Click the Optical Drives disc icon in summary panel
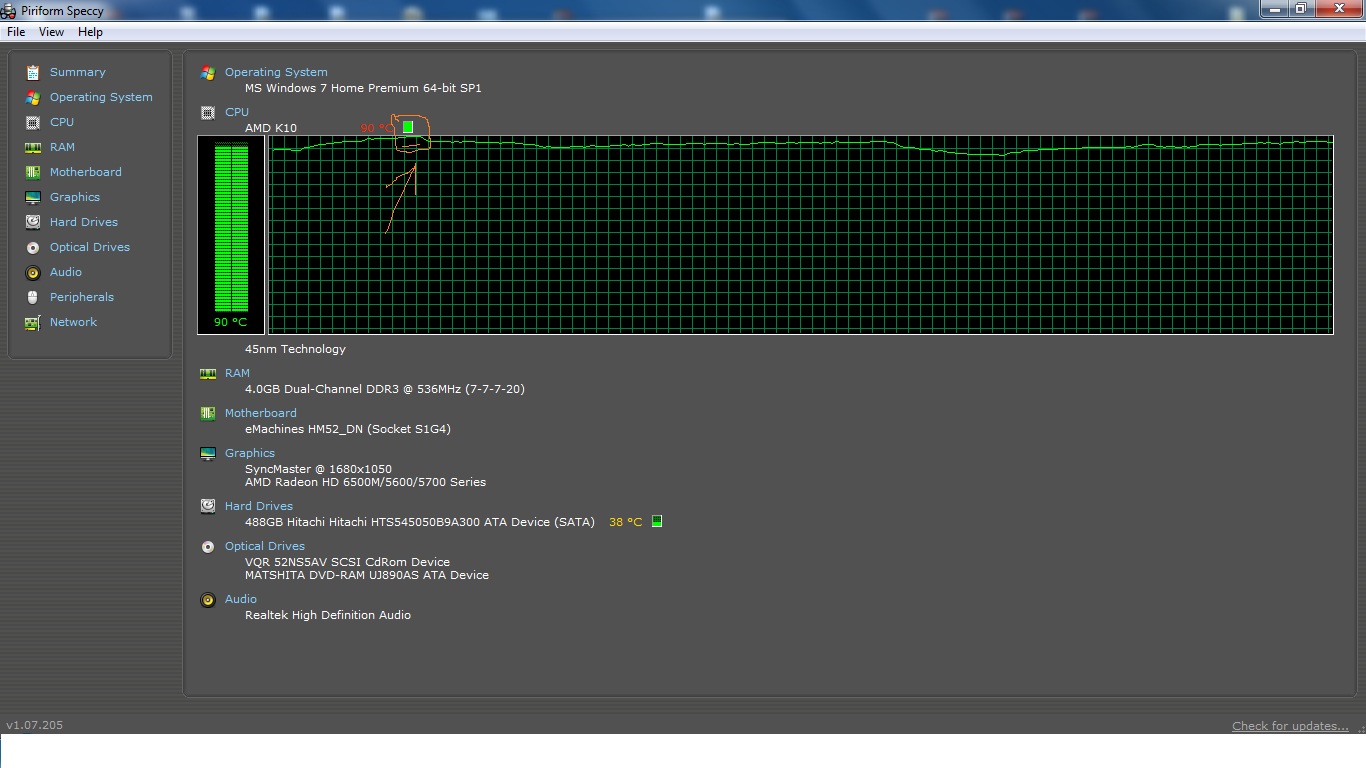Image resolution: width=1366 pixels, height=768 pixels. 208,546
